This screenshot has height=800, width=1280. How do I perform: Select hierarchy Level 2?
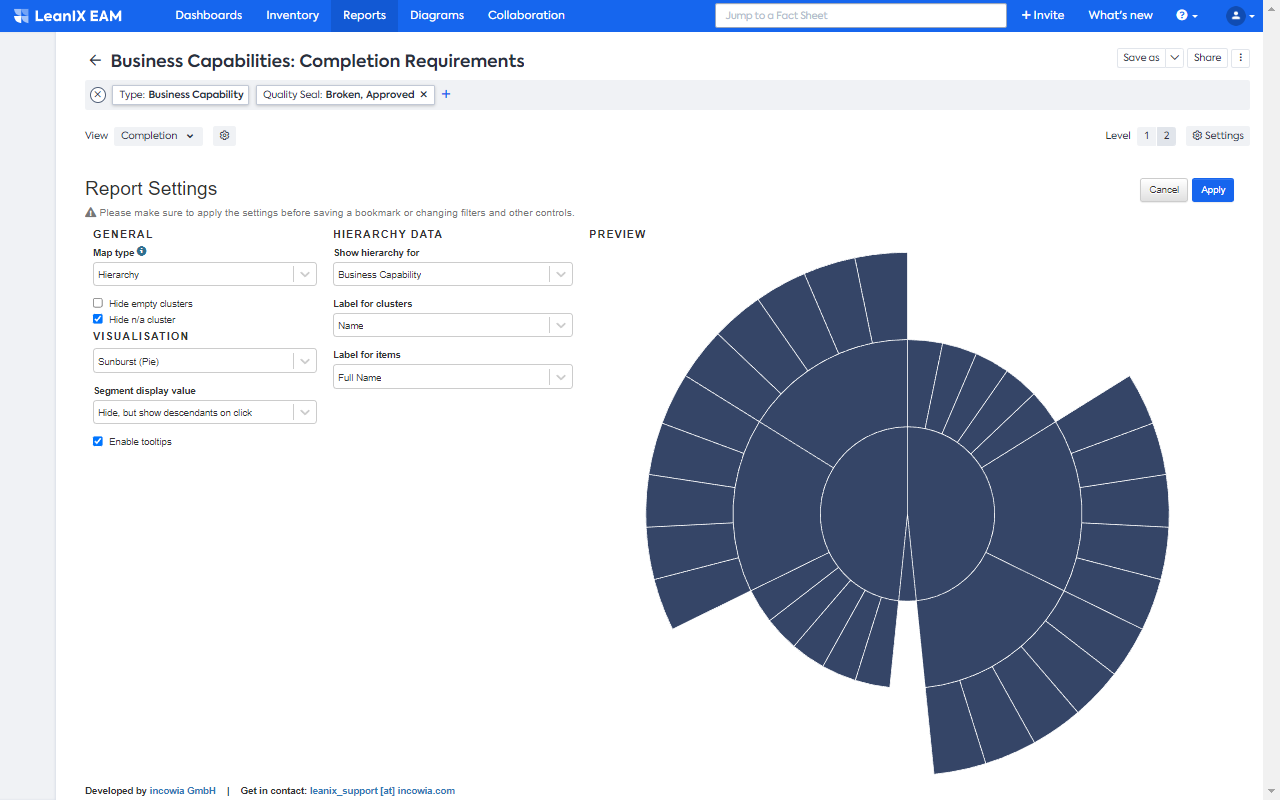1166,136
